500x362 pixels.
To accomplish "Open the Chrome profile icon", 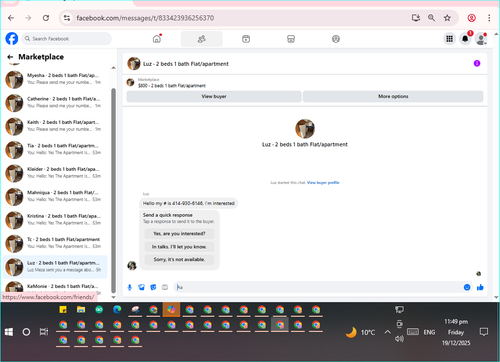I will 472,18.
